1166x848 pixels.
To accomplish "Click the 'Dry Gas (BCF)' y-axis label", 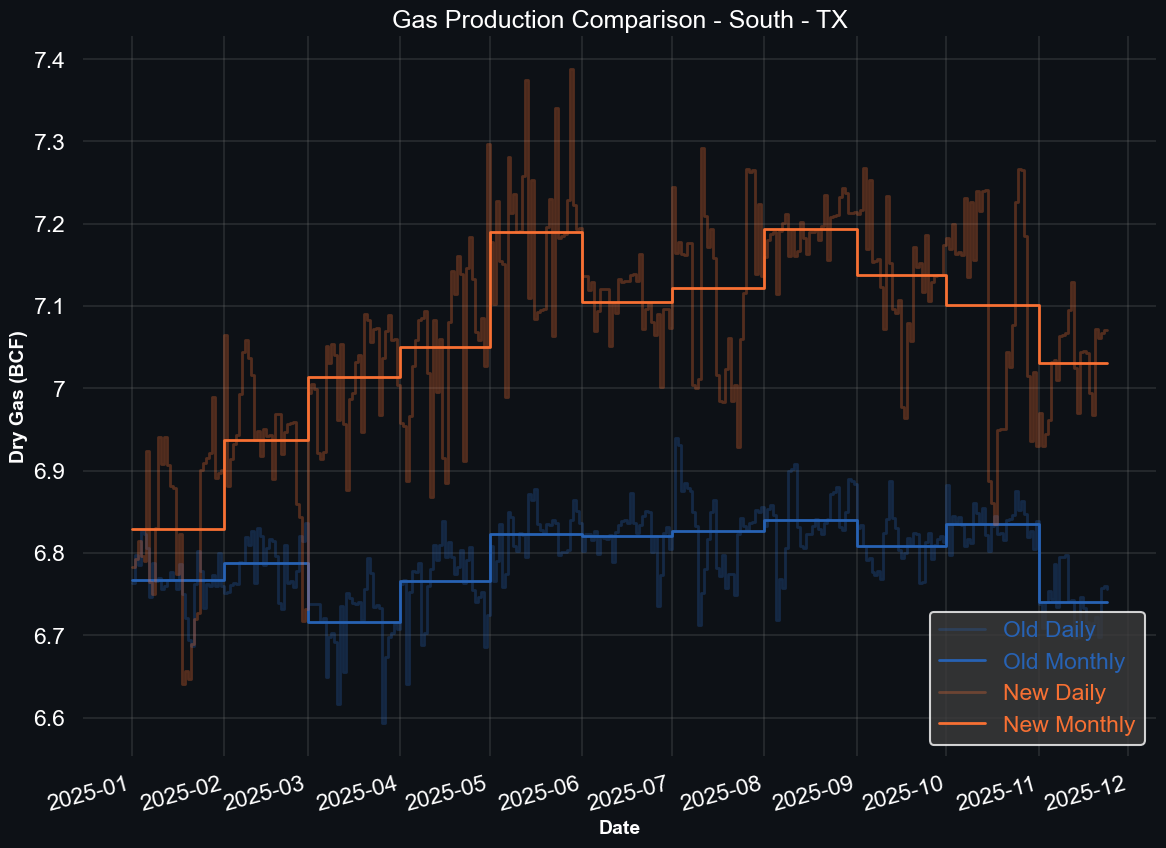I will [17, 397].
